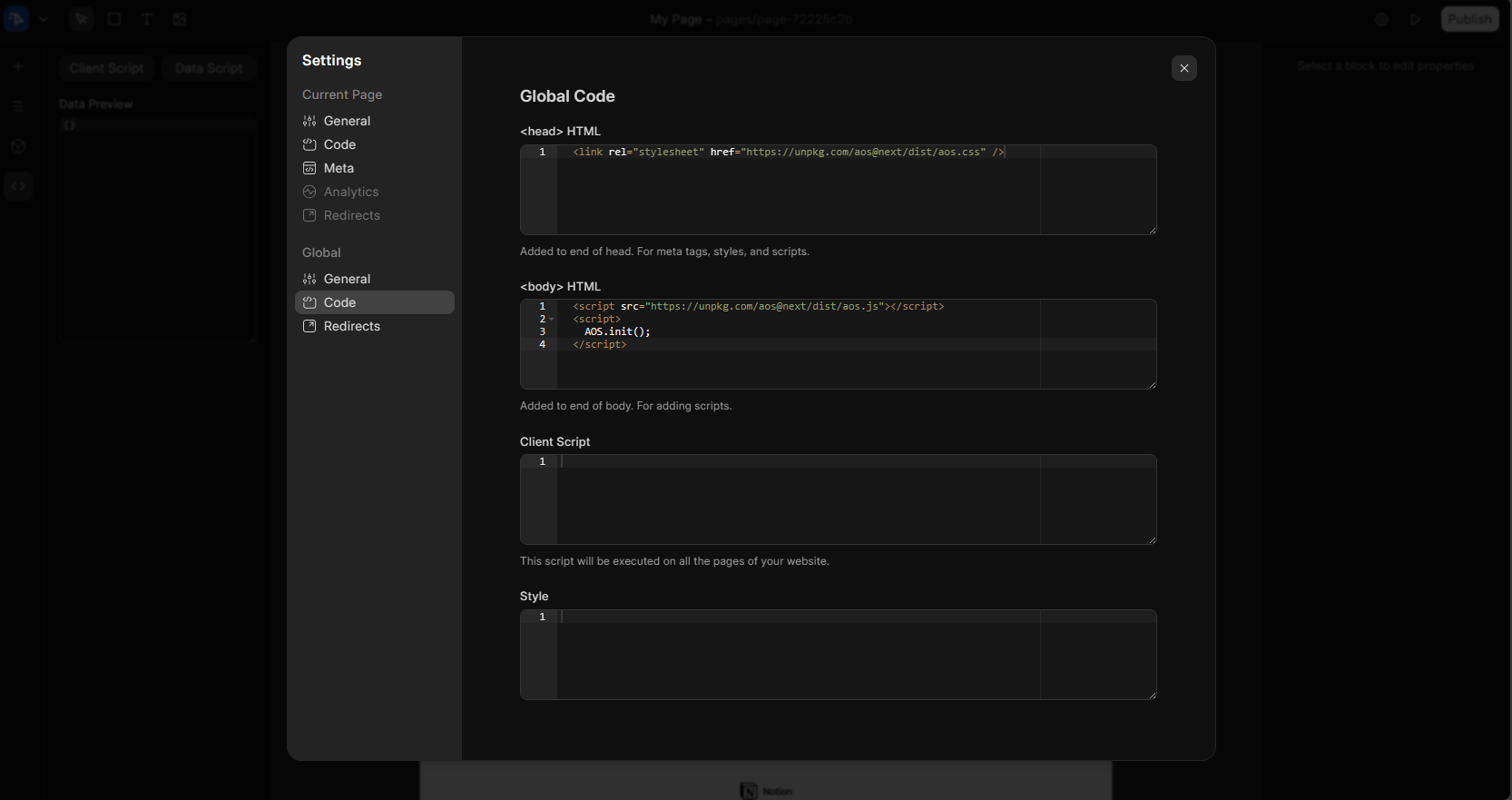Image resolution: width=1512 pixels, height=800 pixels.
Task: Switch to Data Script tab in background panel
Action: point(209,68)
